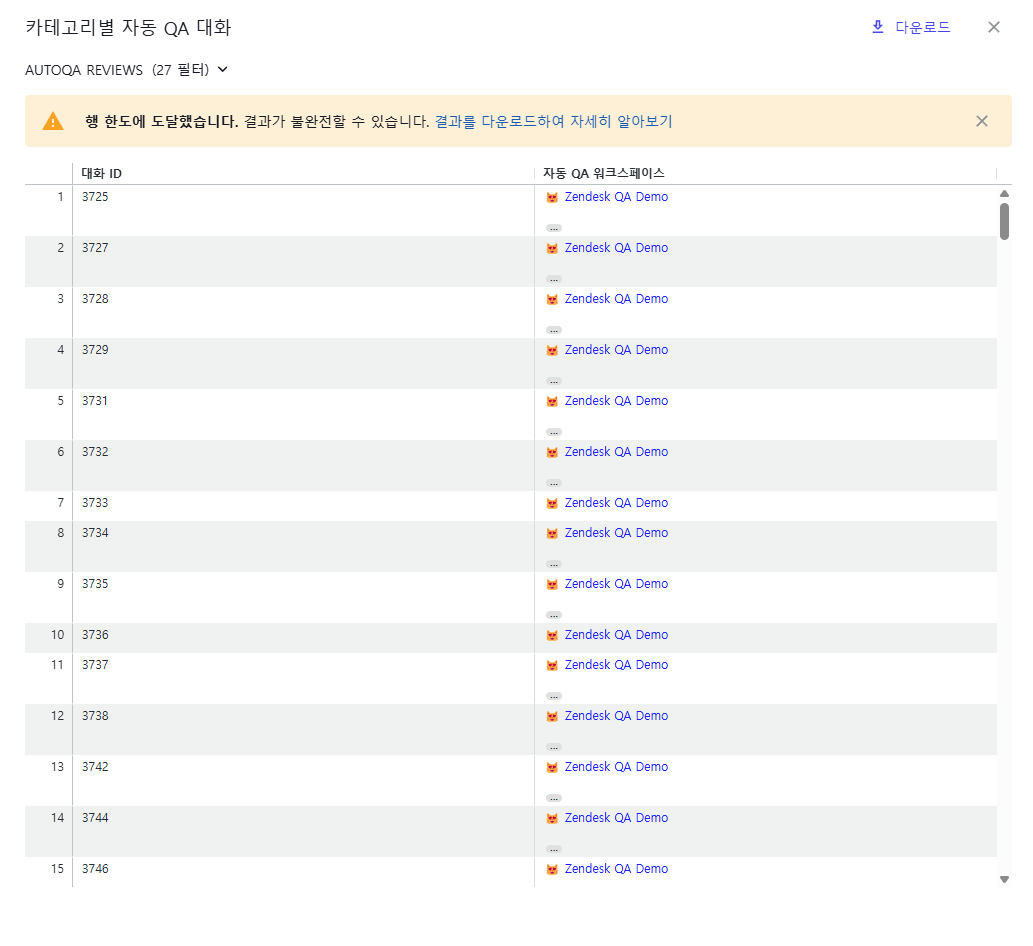Select conversation ID 3725 cell
Viewport: 1033px width, 946px height.
tap(303, 211)
